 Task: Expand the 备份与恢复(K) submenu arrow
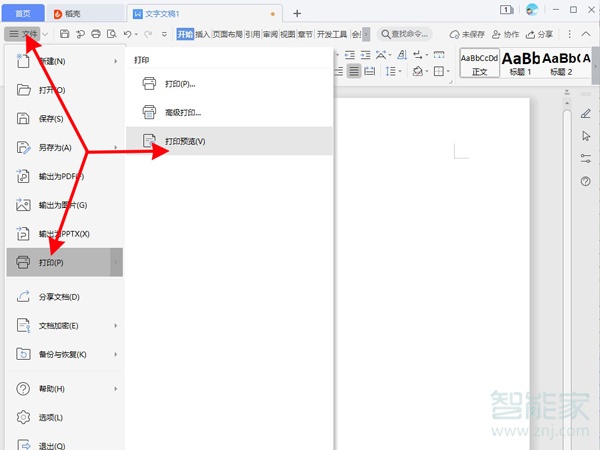116,354
